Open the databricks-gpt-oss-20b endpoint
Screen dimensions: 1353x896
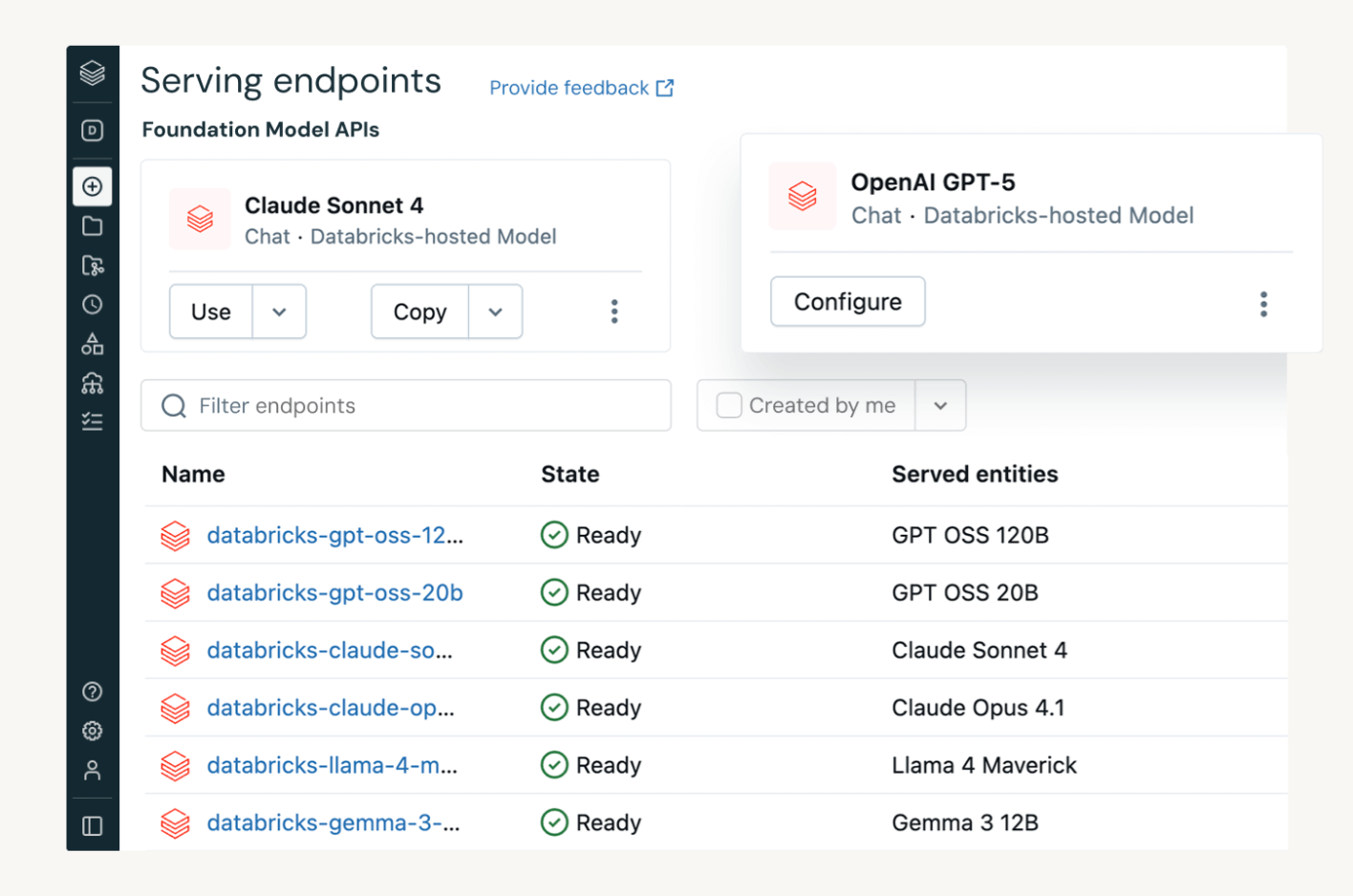334,593
